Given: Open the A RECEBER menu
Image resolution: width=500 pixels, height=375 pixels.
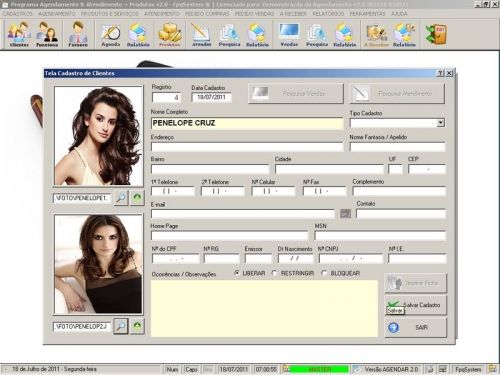Looking at the screenshot, I should point(293,14).
